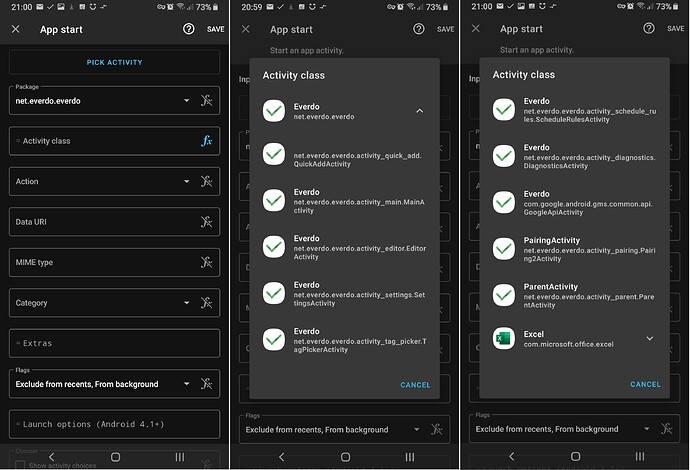Tap SAVE in the left screen

click(x=216, y=29)
